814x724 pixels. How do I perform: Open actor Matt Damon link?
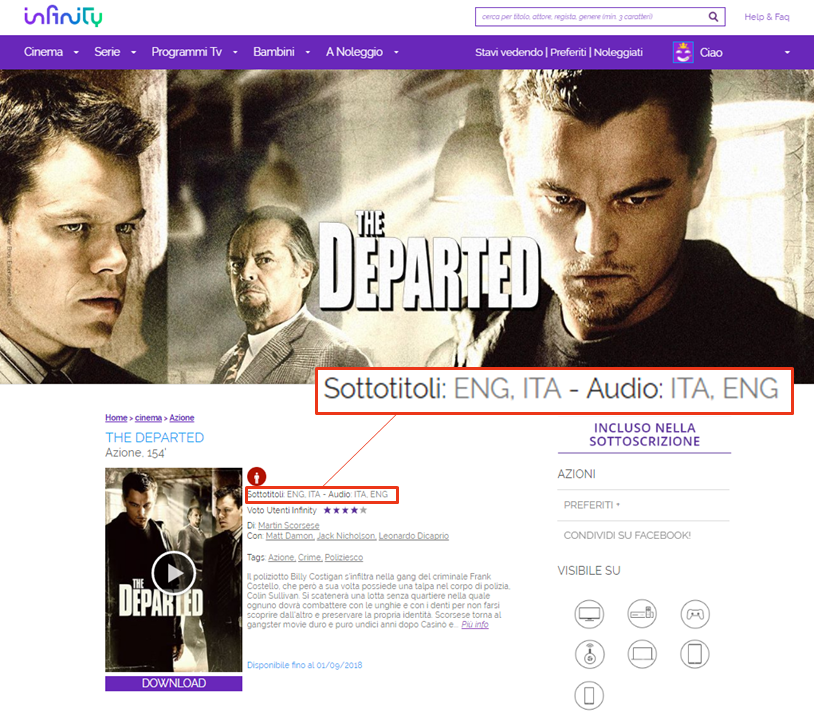click(x=290, y=536)
